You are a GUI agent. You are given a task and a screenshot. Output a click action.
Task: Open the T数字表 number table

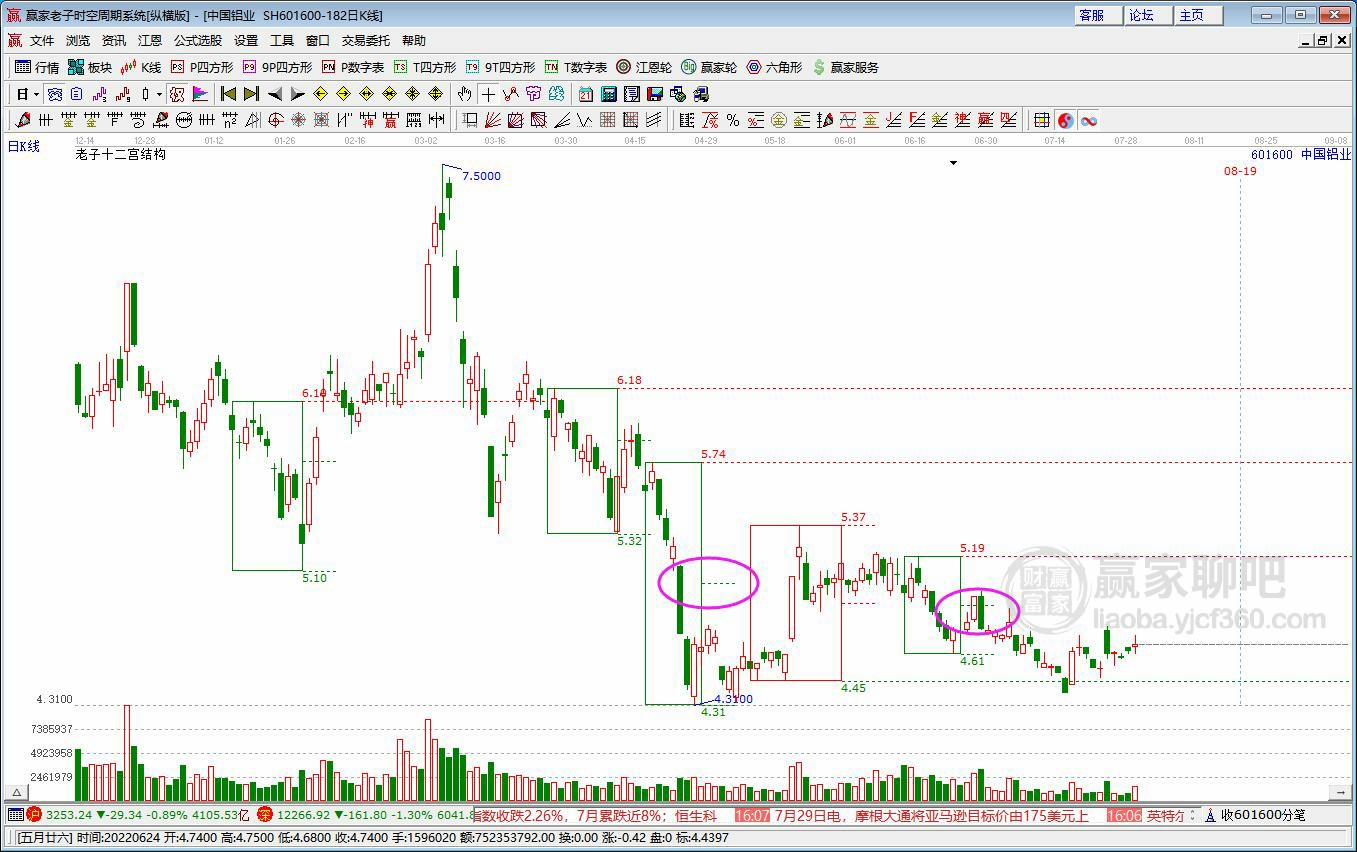pos(576,67)
